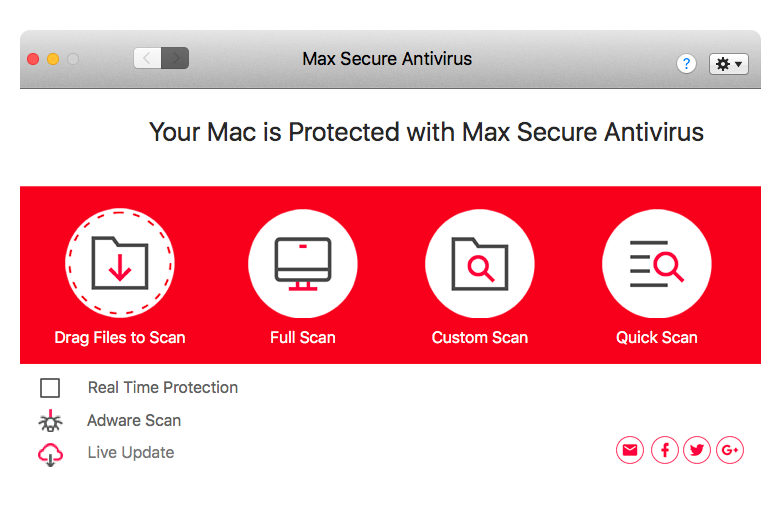Click the Adware Scan label

(x=134, y=420)
